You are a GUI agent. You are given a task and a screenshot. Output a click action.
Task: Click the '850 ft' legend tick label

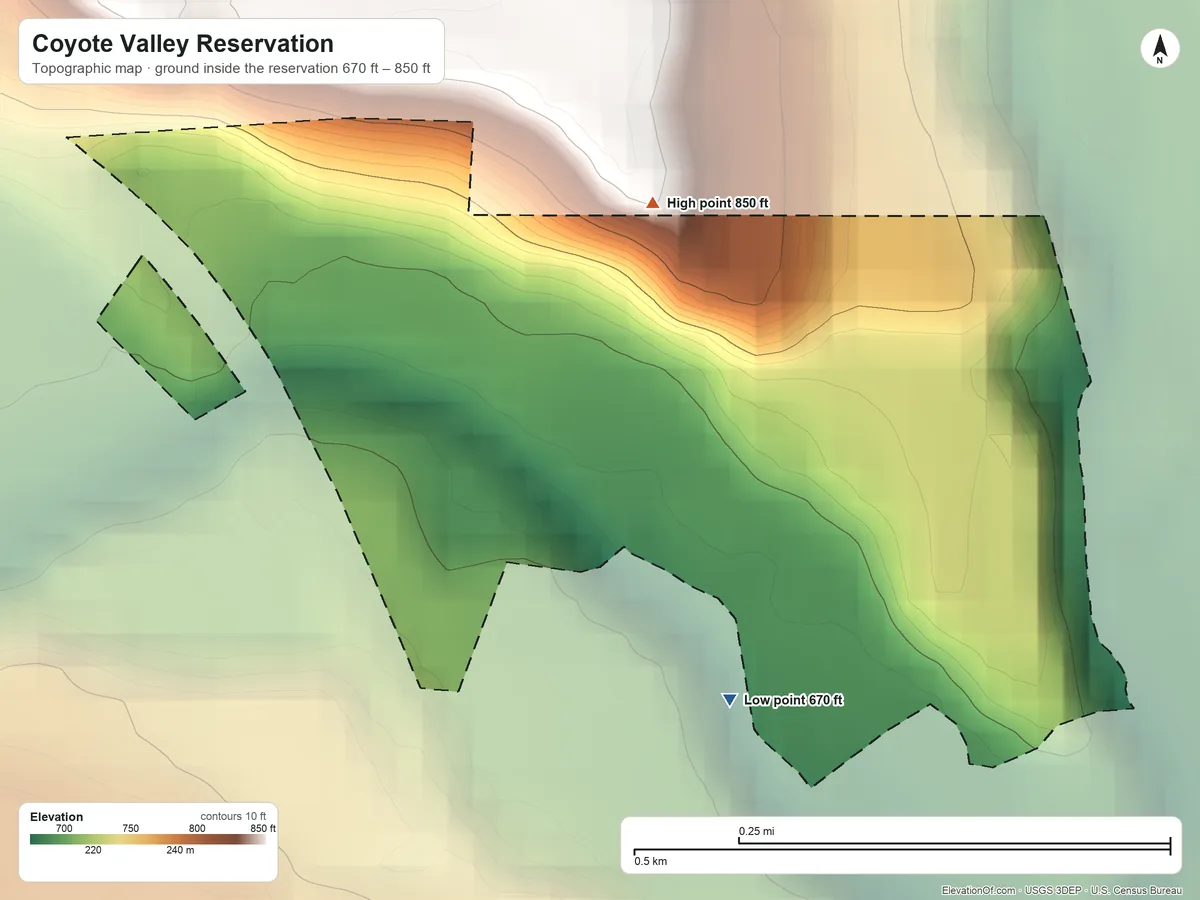262,829
